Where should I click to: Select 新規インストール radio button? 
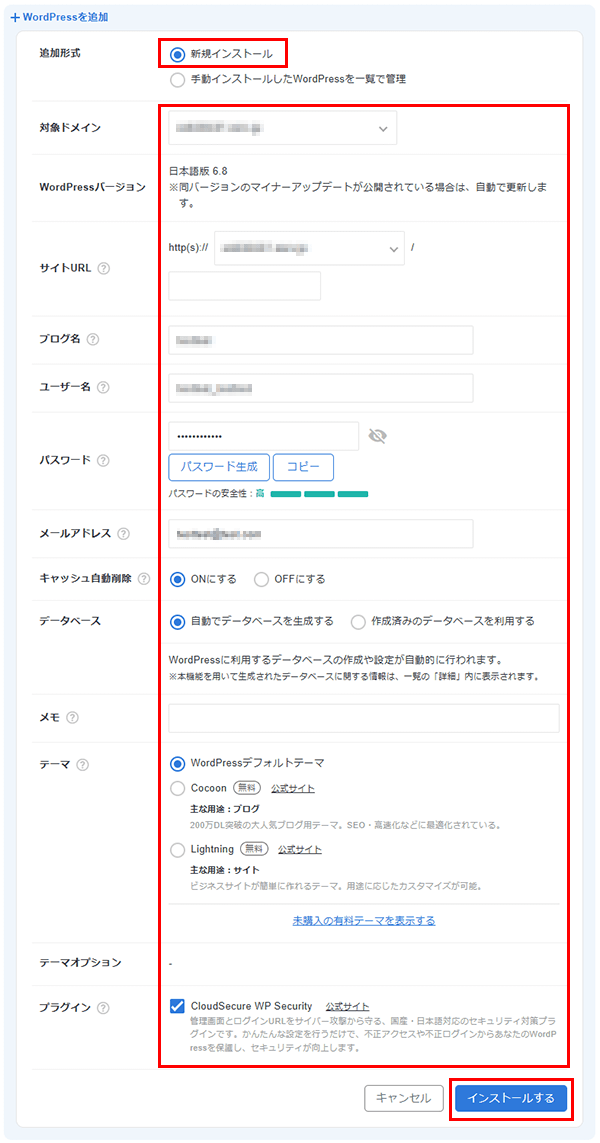(177, 54)
